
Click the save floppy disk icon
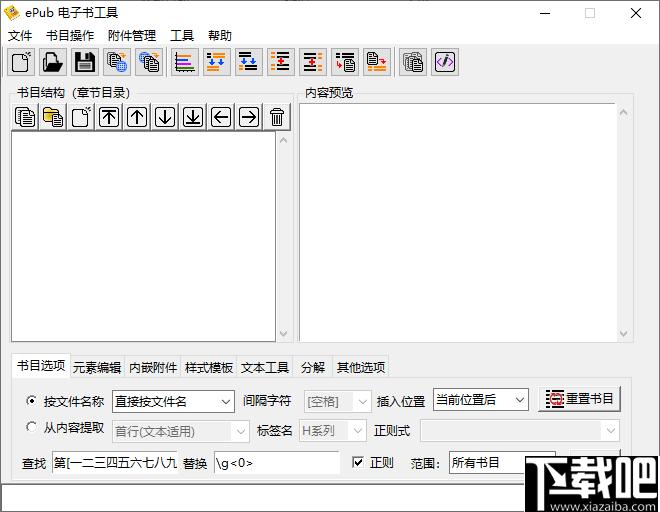click(x=85, y=62)
